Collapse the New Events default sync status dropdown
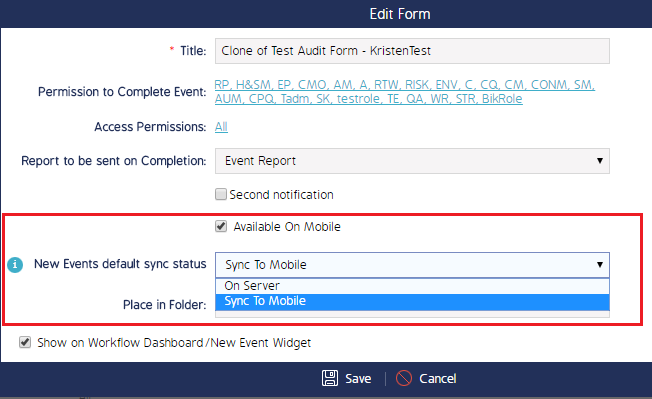The height and width of the screenshot is (399, 652). pos(412,265)
